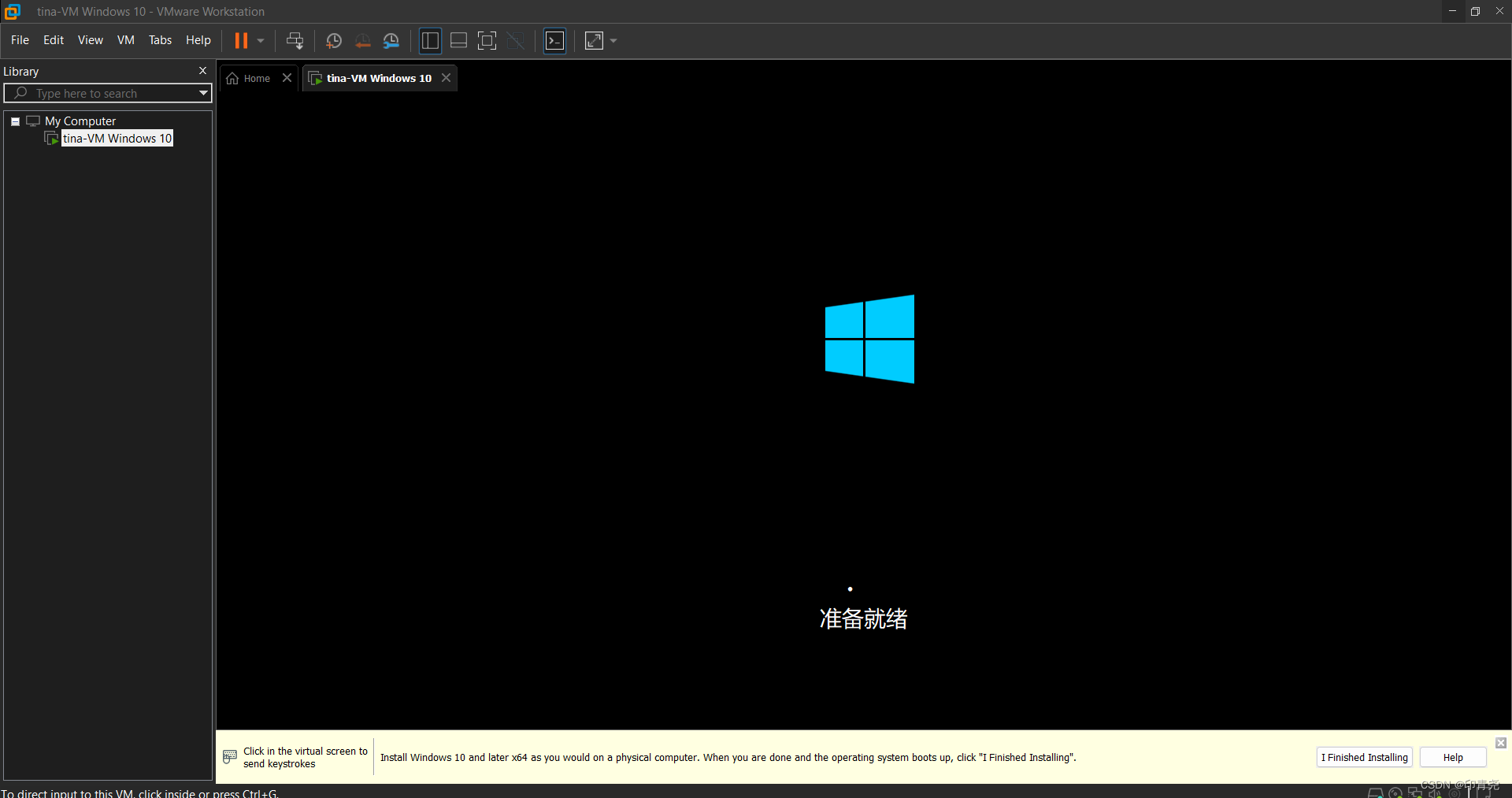Viewport: 1512px width, 798px height.
Task: Click the stretch guest display icon
Action: click(x=595, y=40)
